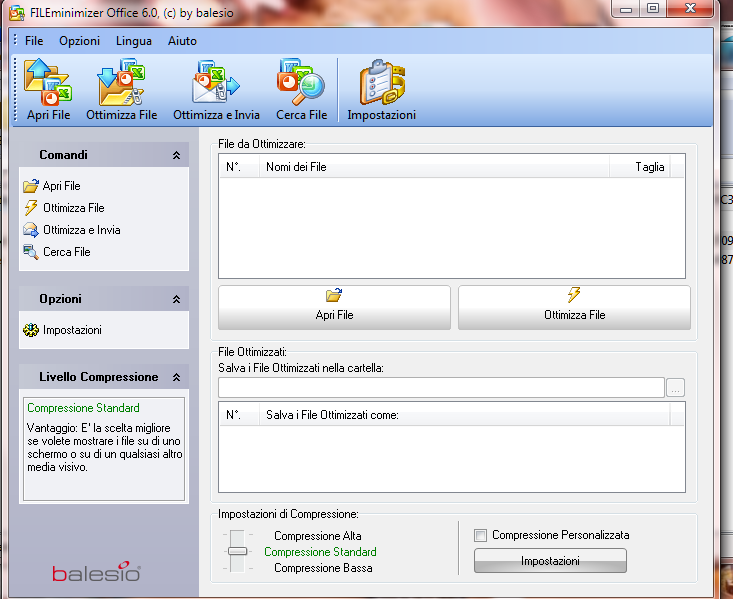The height and width of the screenshot is (599, 733).
Task: Click the compression level slider handle
Action: 237,551
